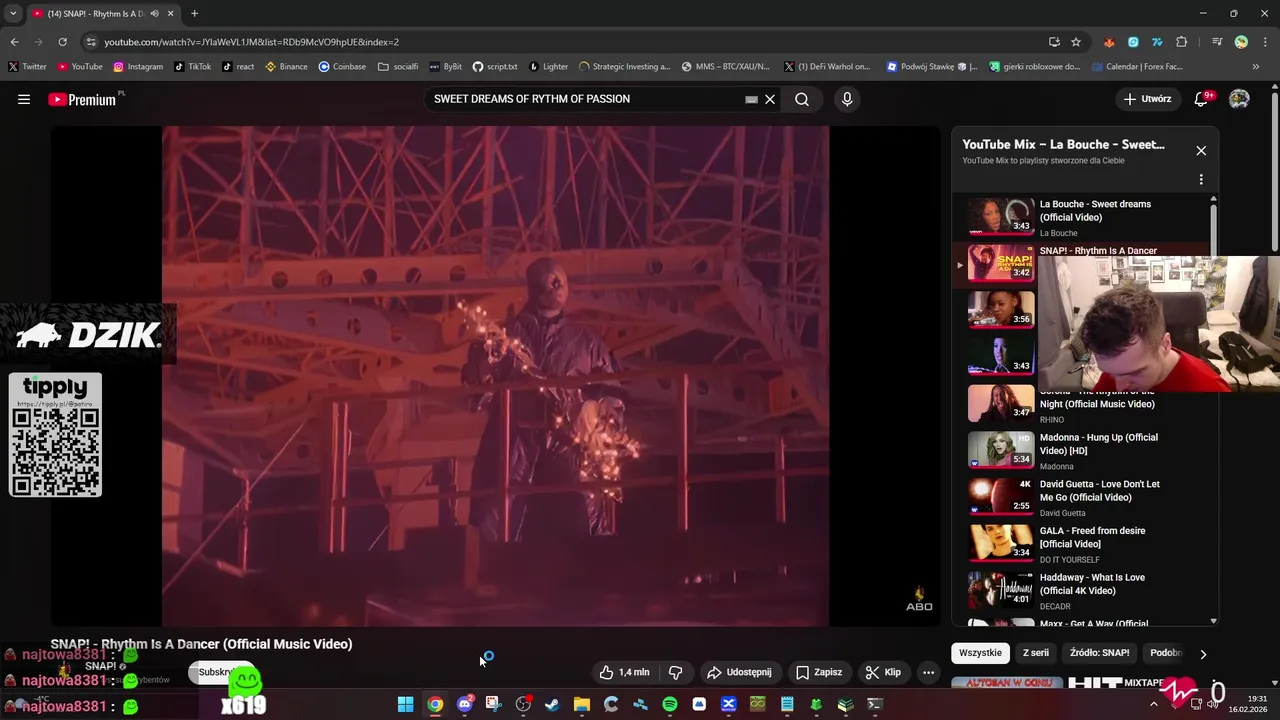Run search with the magnifier button

(x=802, y=99)
